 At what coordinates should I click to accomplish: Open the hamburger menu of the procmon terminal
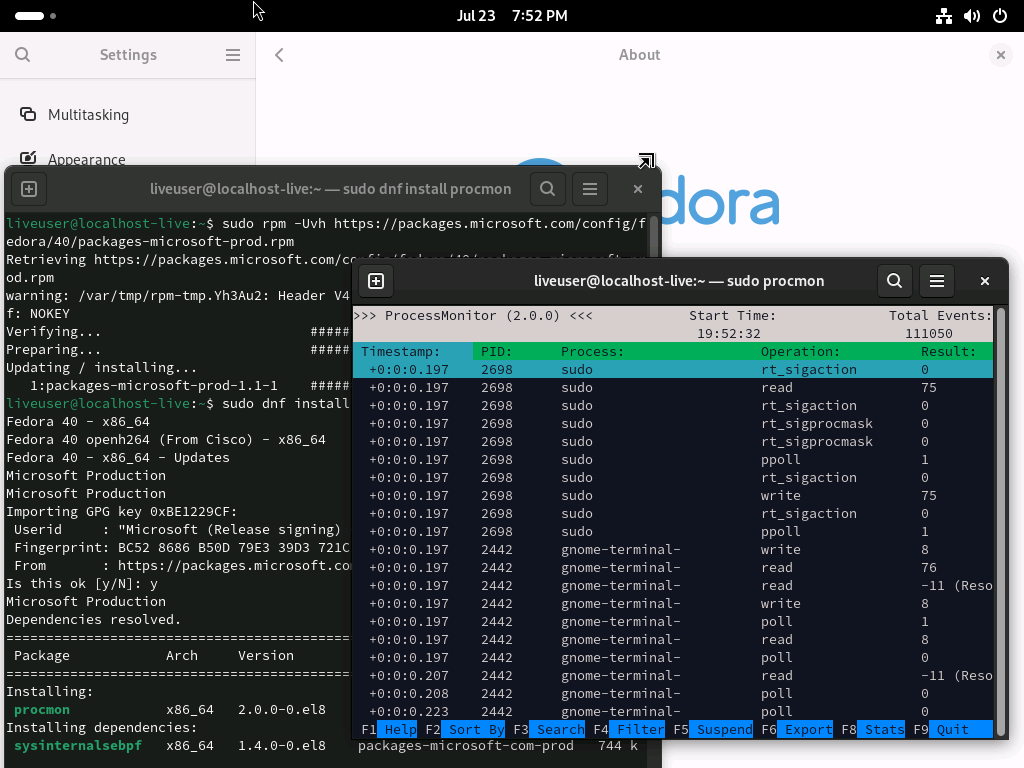tap(937, 281)
